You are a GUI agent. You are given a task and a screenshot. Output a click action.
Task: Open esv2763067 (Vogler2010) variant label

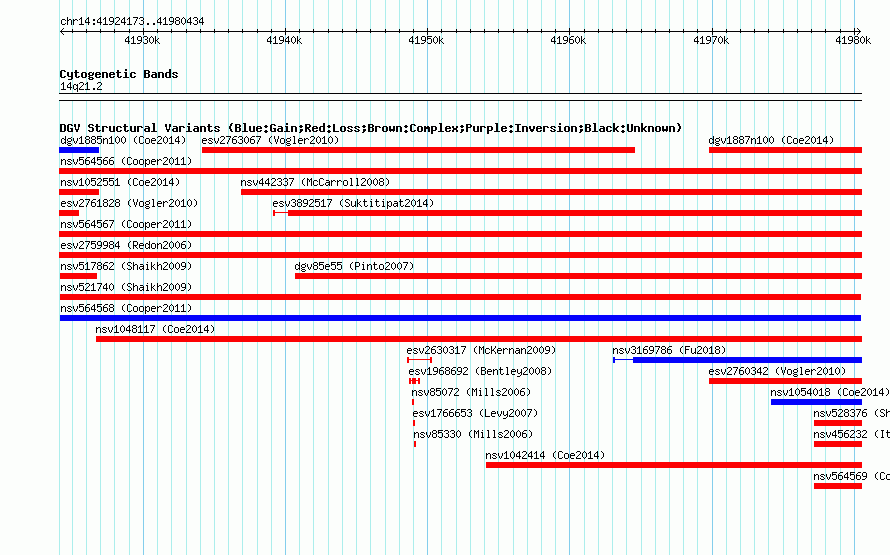pos(270,140)
